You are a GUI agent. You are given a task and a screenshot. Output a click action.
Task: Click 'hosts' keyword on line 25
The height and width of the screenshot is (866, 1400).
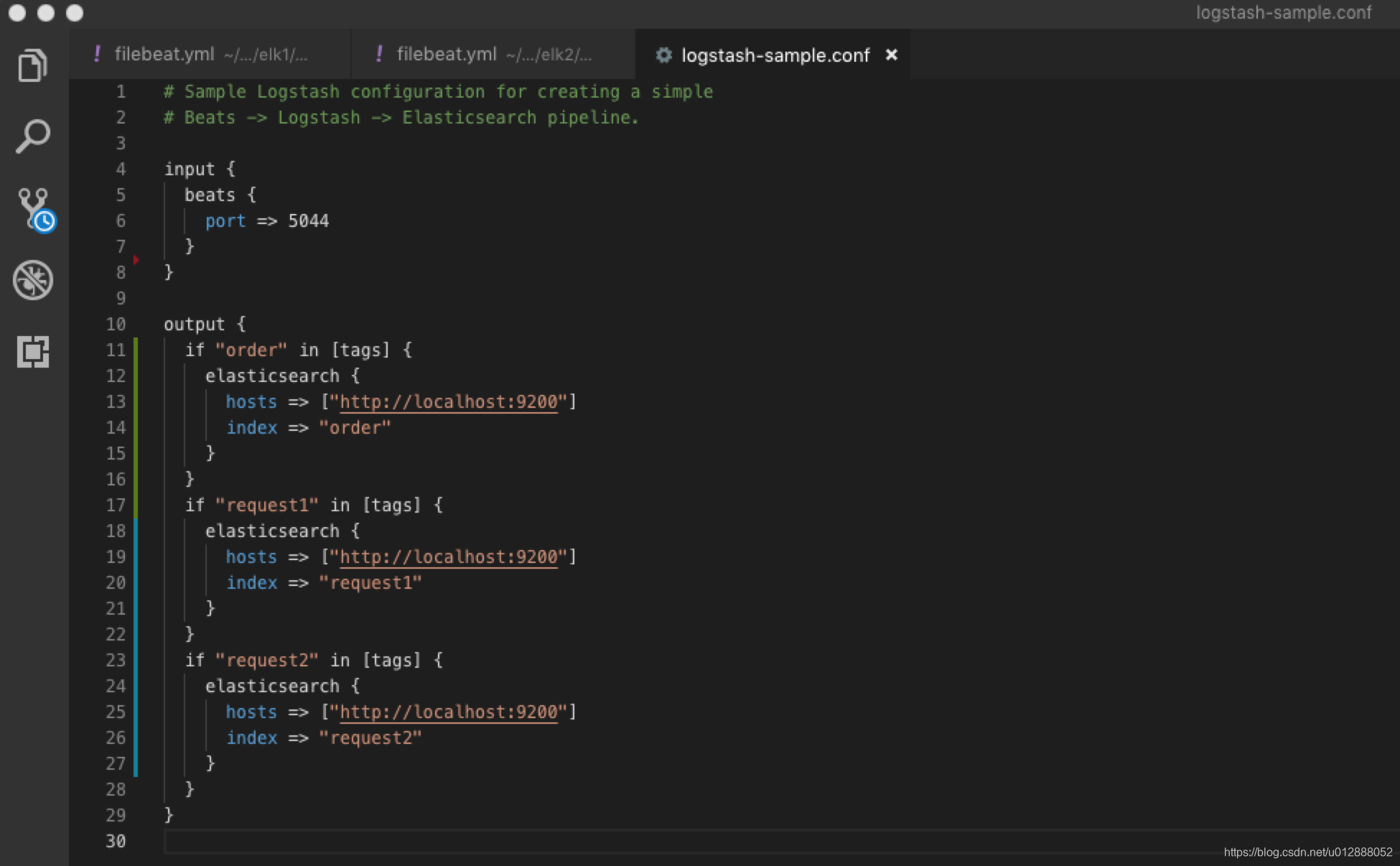(x=251, y=712)
